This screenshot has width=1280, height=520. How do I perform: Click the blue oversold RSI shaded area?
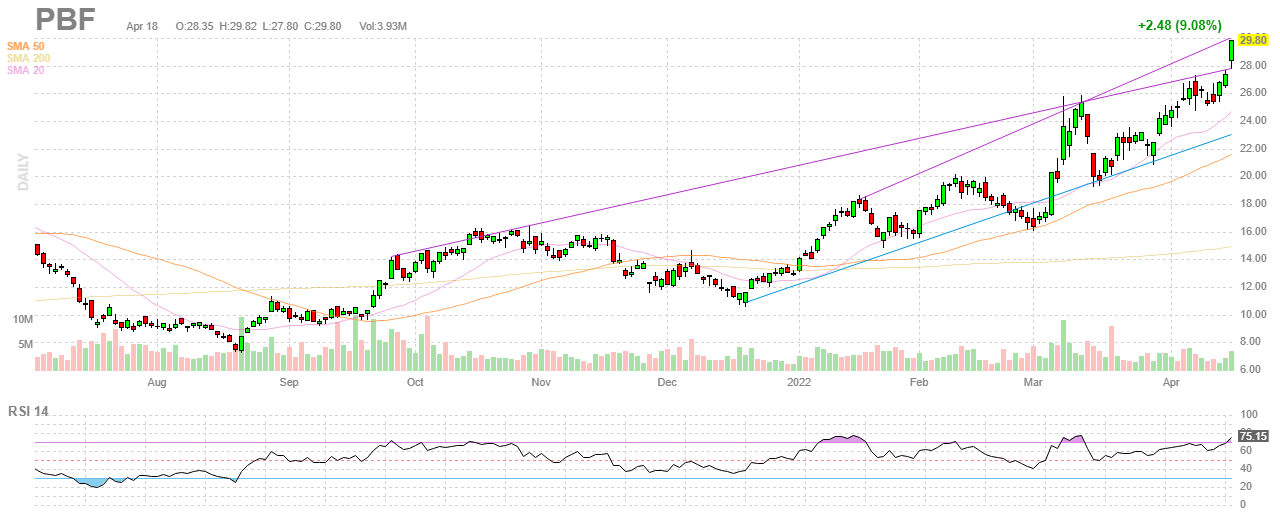[91, 482]
